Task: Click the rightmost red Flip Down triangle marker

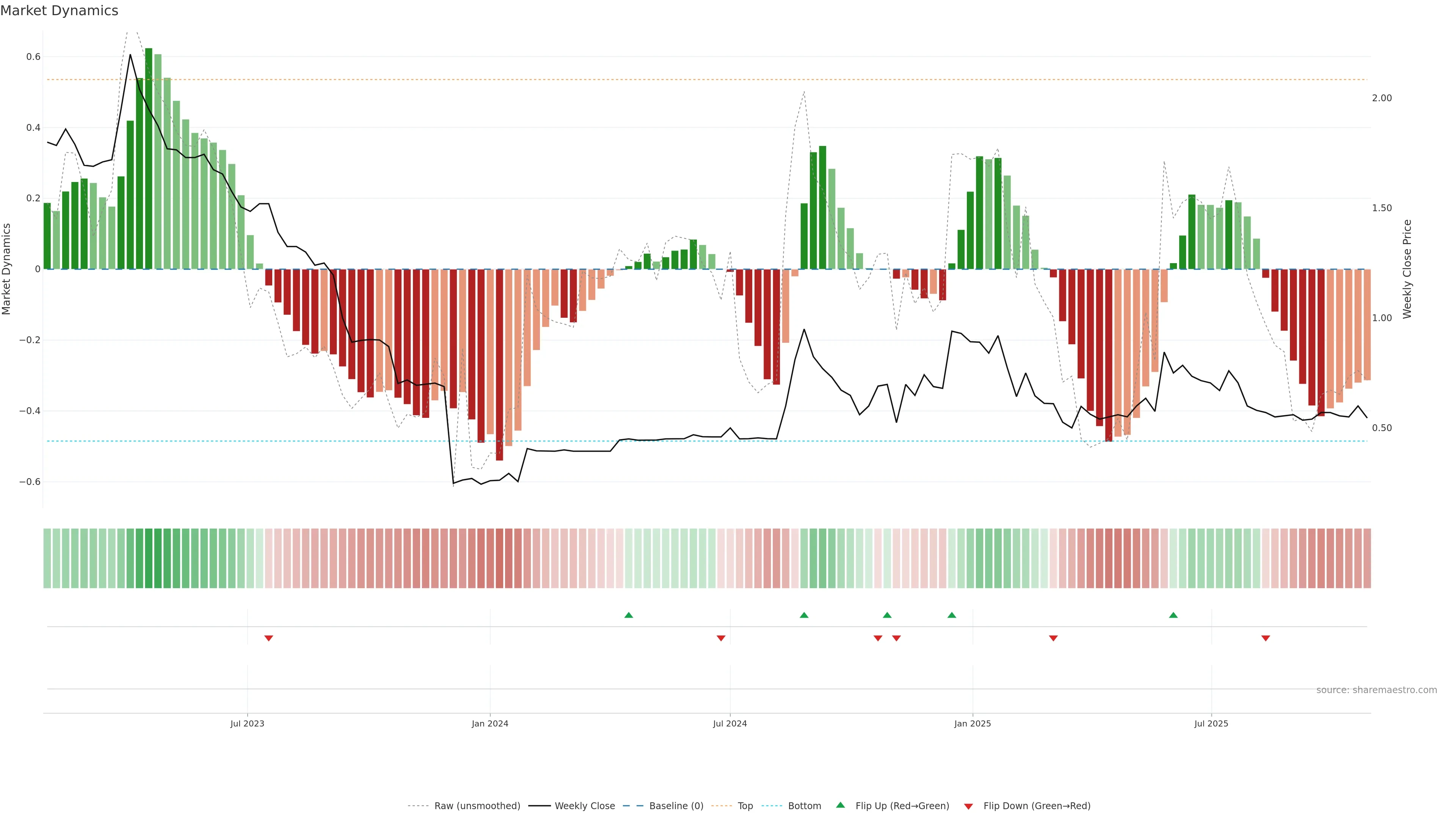Action: 1266,638
